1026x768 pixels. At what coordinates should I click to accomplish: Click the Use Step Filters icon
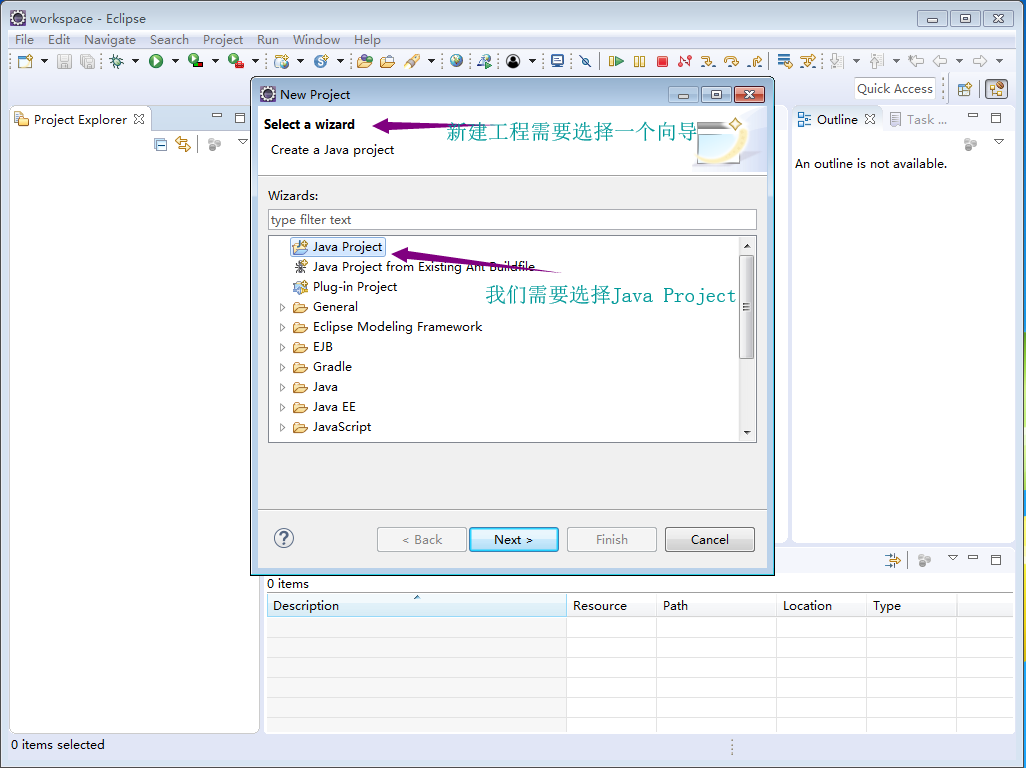tap(808, 61)
